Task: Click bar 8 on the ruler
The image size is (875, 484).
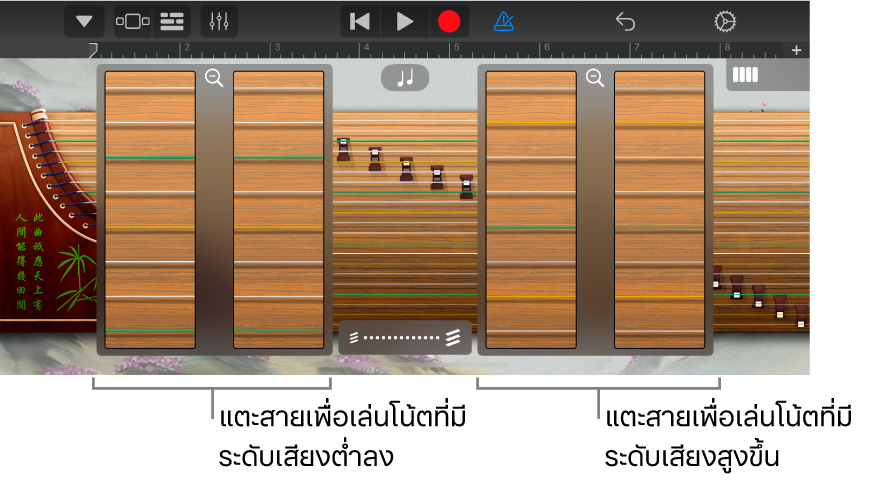Action: [727, 48]
